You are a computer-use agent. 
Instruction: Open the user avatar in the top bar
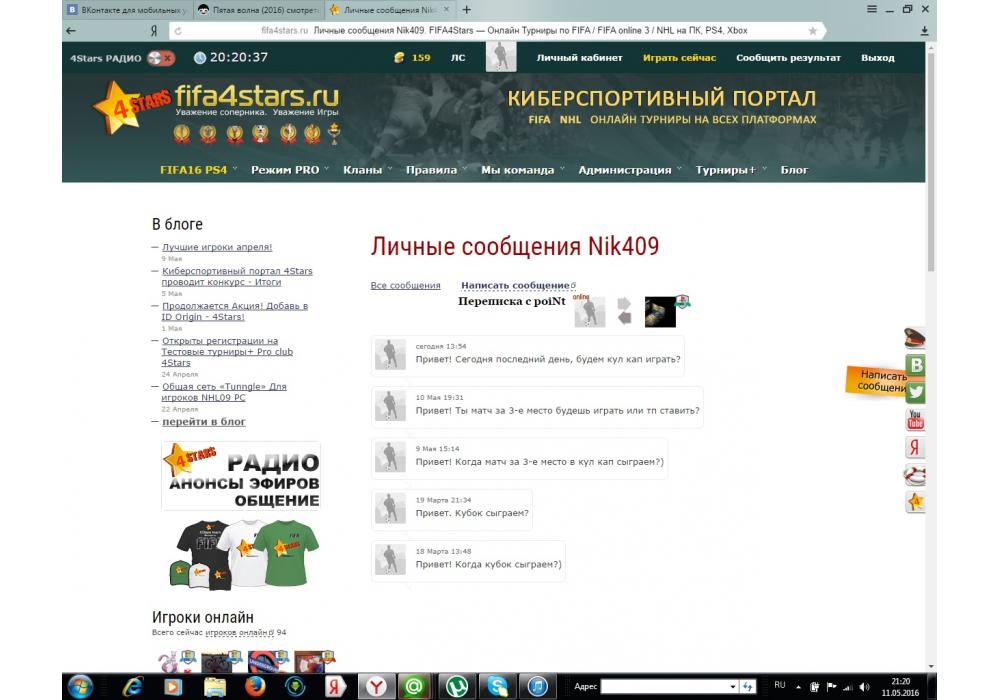click(x=500, y=58)
